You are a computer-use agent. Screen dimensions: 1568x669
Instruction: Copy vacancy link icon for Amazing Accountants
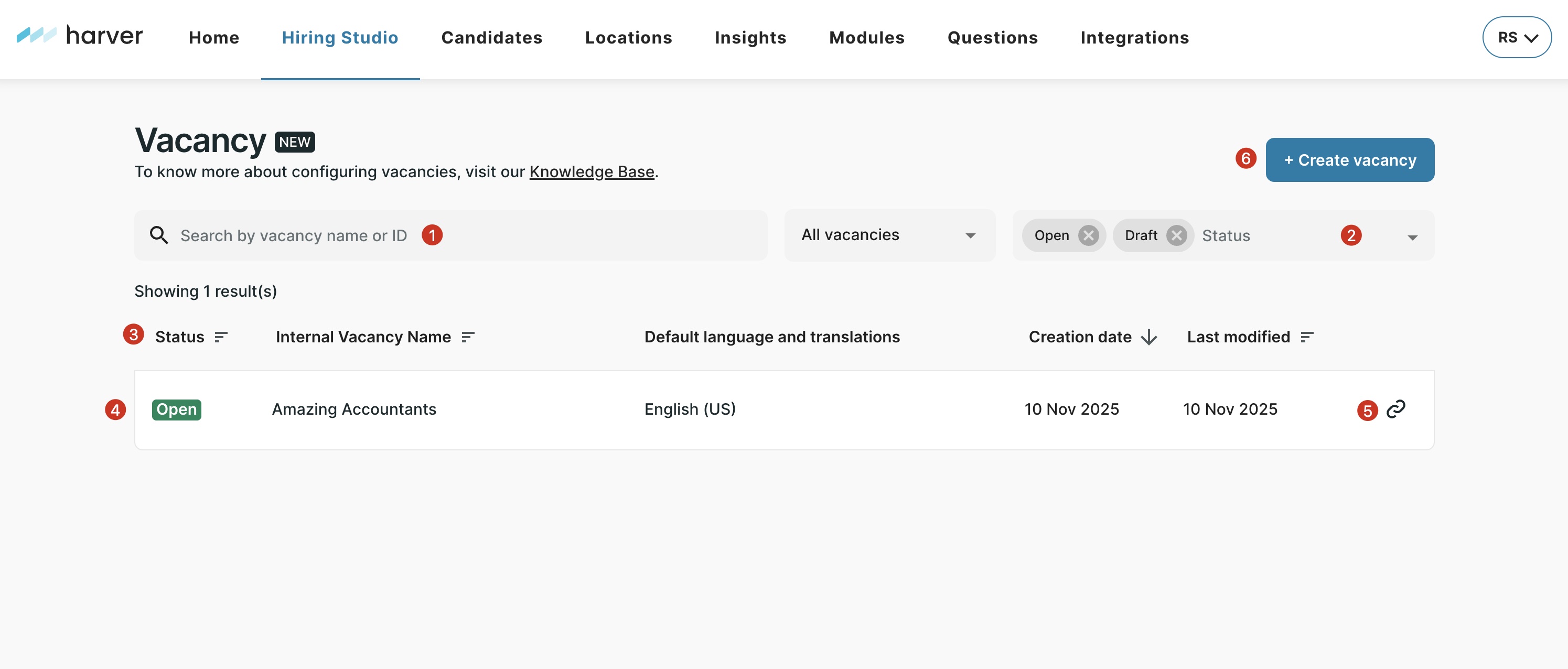(1395, 409)
